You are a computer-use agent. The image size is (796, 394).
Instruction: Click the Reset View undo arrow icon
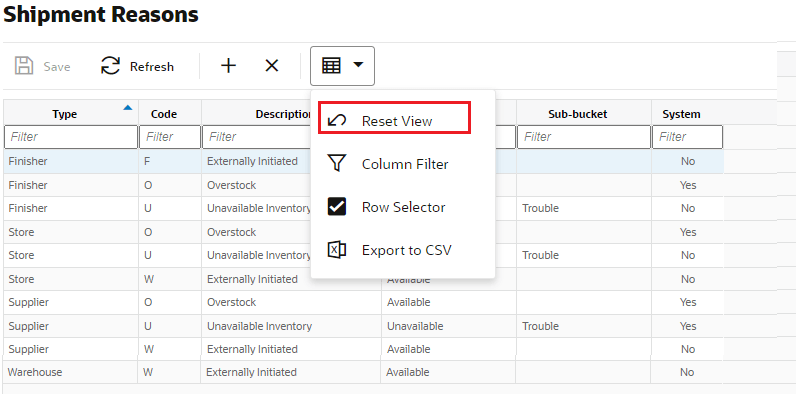[337, 121]
